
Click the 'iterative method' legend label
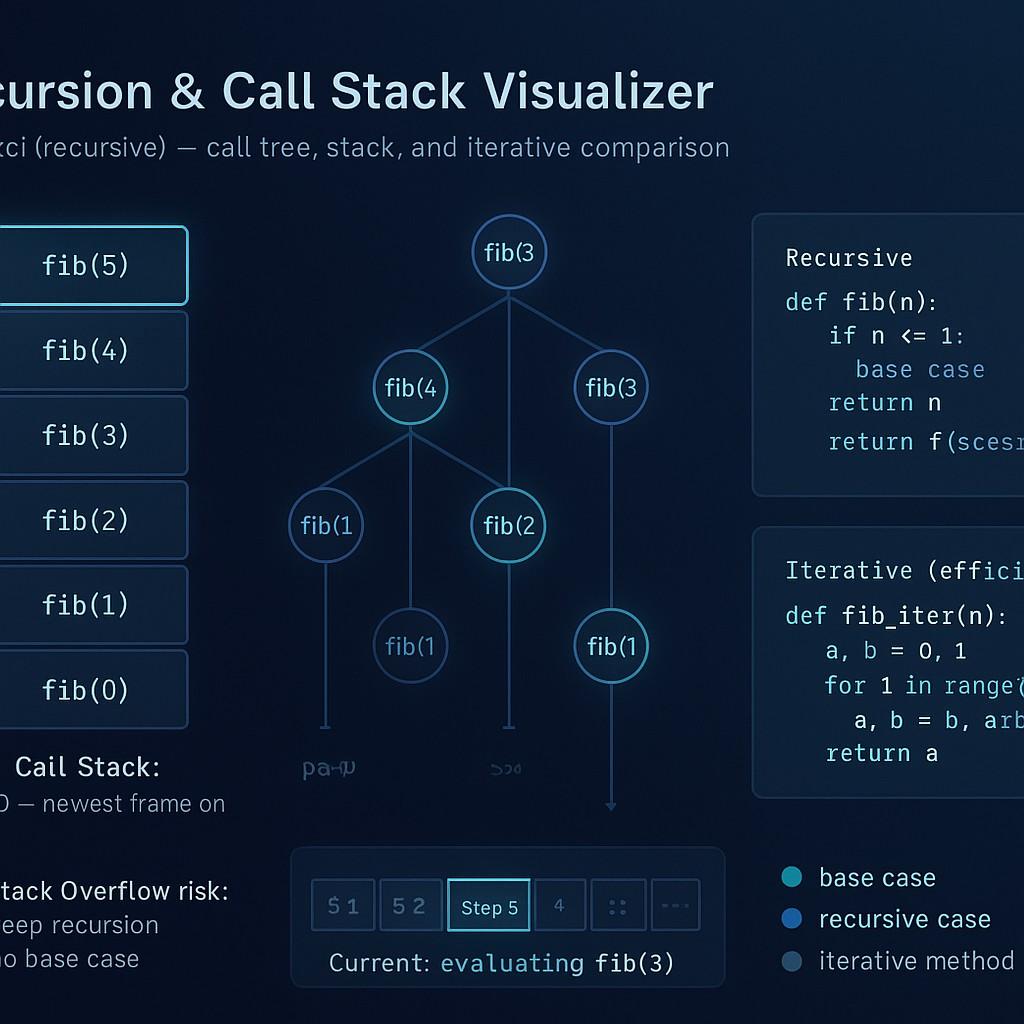[916, 961]
